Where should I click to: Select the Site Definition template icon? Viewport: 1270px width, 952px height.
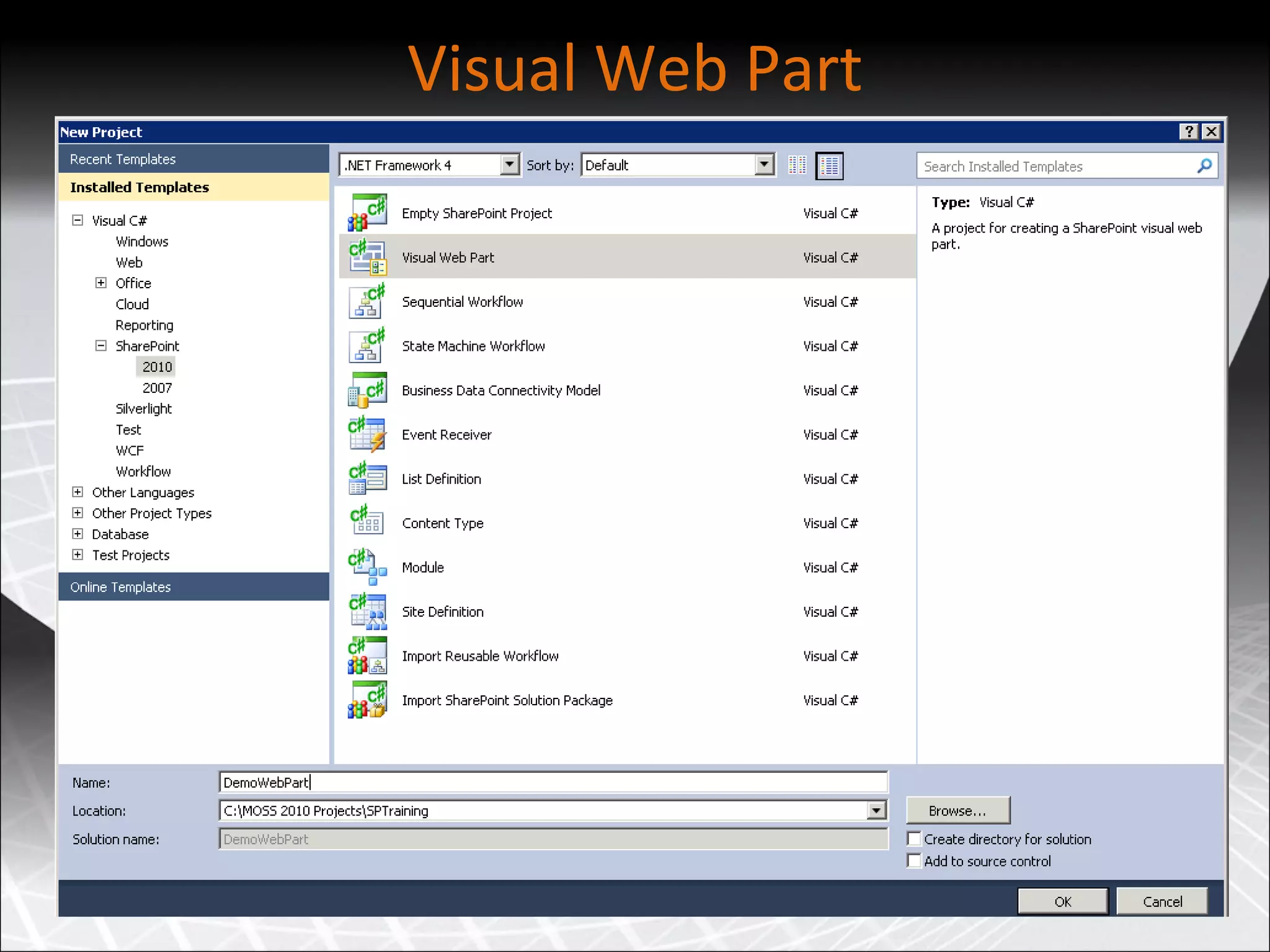tap(367, 612)
